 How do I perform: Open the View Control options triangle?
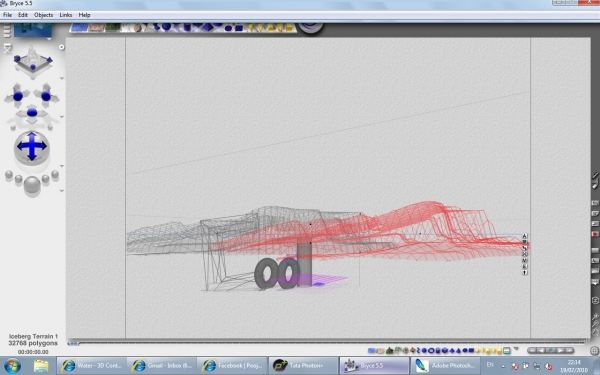tap(62, 78)
